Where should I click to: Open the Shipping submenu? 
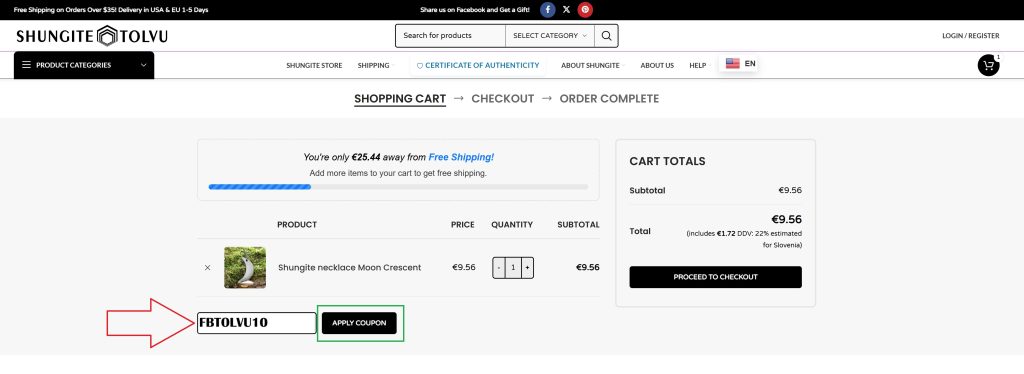[376, 65]
